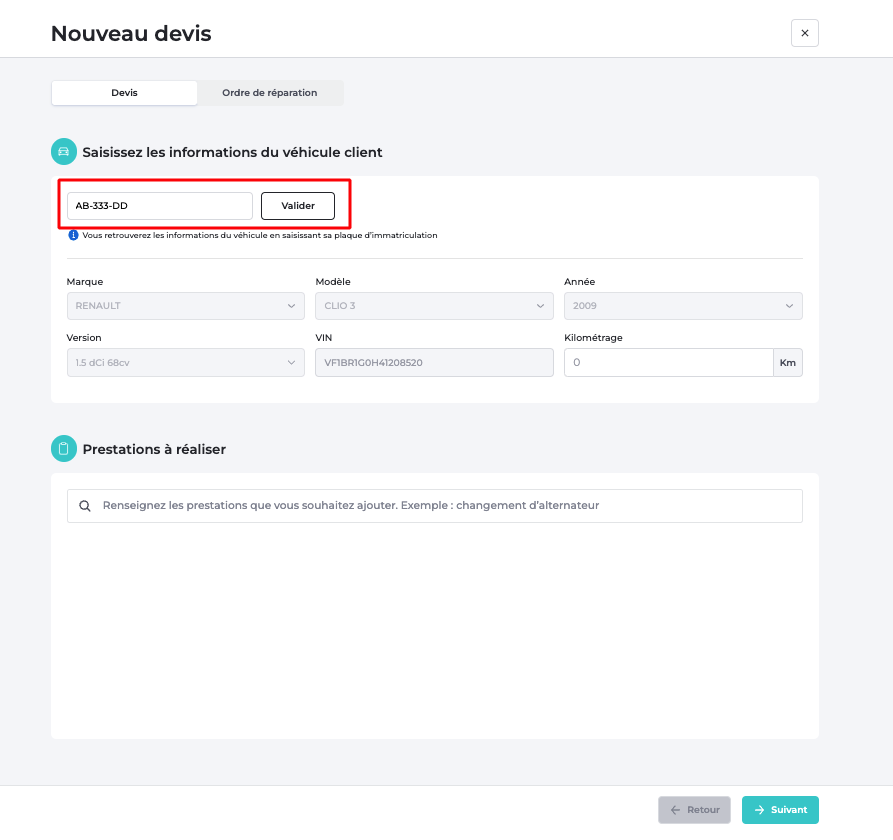Screen dimensions: 893x840
Task: Click the Prestations à réaliser heading
Action: 154,449
